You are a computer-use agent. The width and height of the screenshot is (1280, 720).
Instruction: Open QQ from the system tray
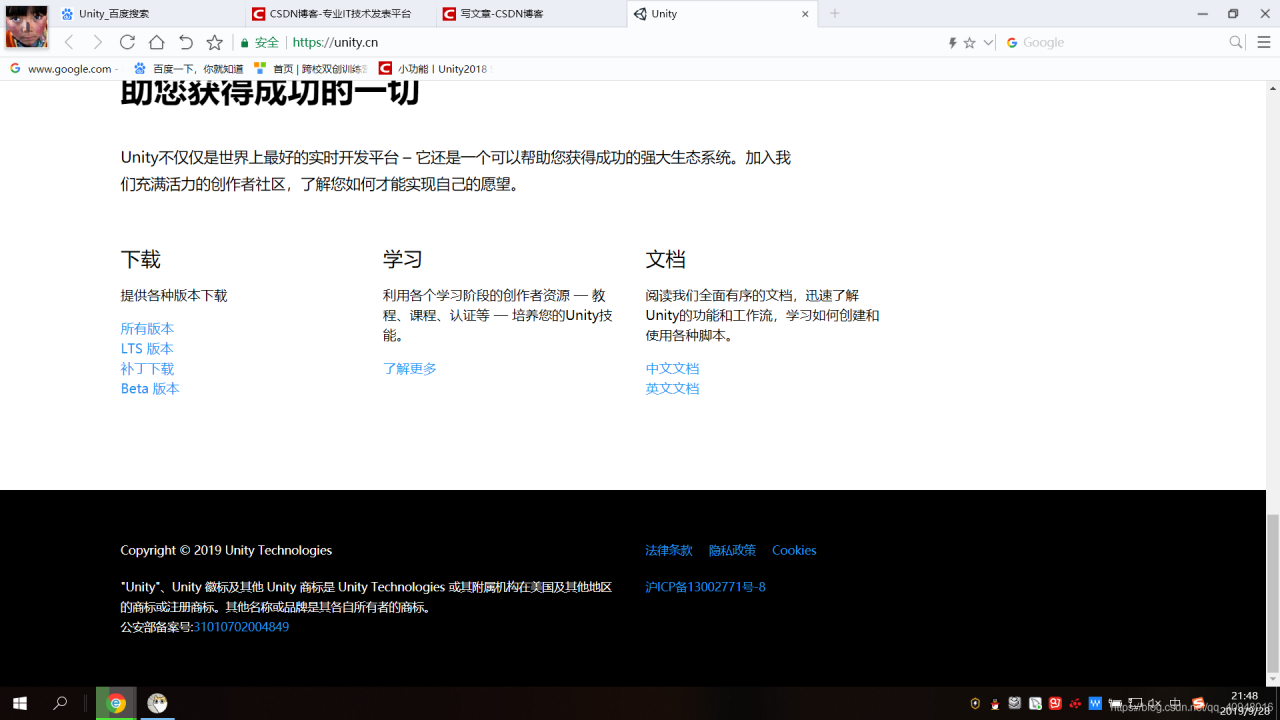pyautogui.click(x=995, y=703)
